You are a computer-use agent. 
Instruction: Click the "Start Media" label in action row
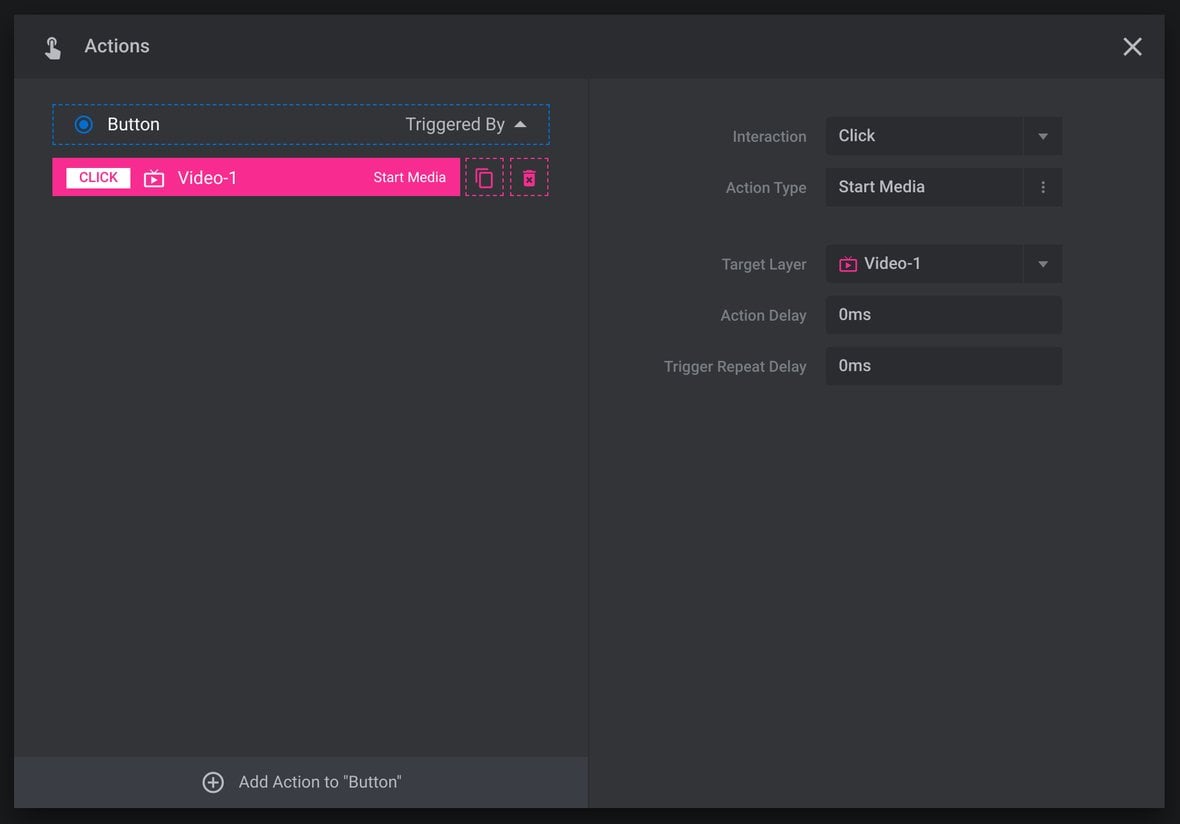[409, 178]
